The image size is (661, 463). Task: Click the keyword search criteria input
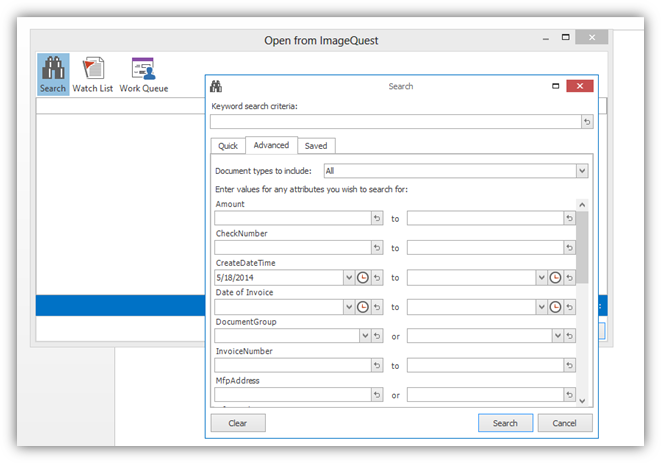(x=396, y=122)
